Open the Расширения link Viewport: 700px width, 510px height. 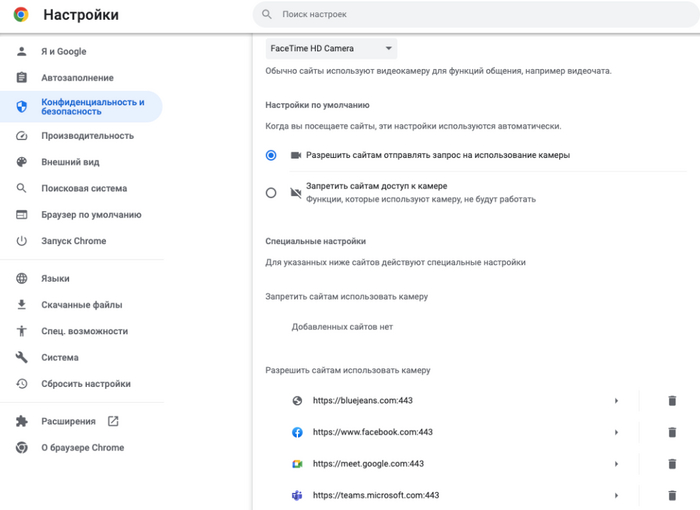point(68,421)
